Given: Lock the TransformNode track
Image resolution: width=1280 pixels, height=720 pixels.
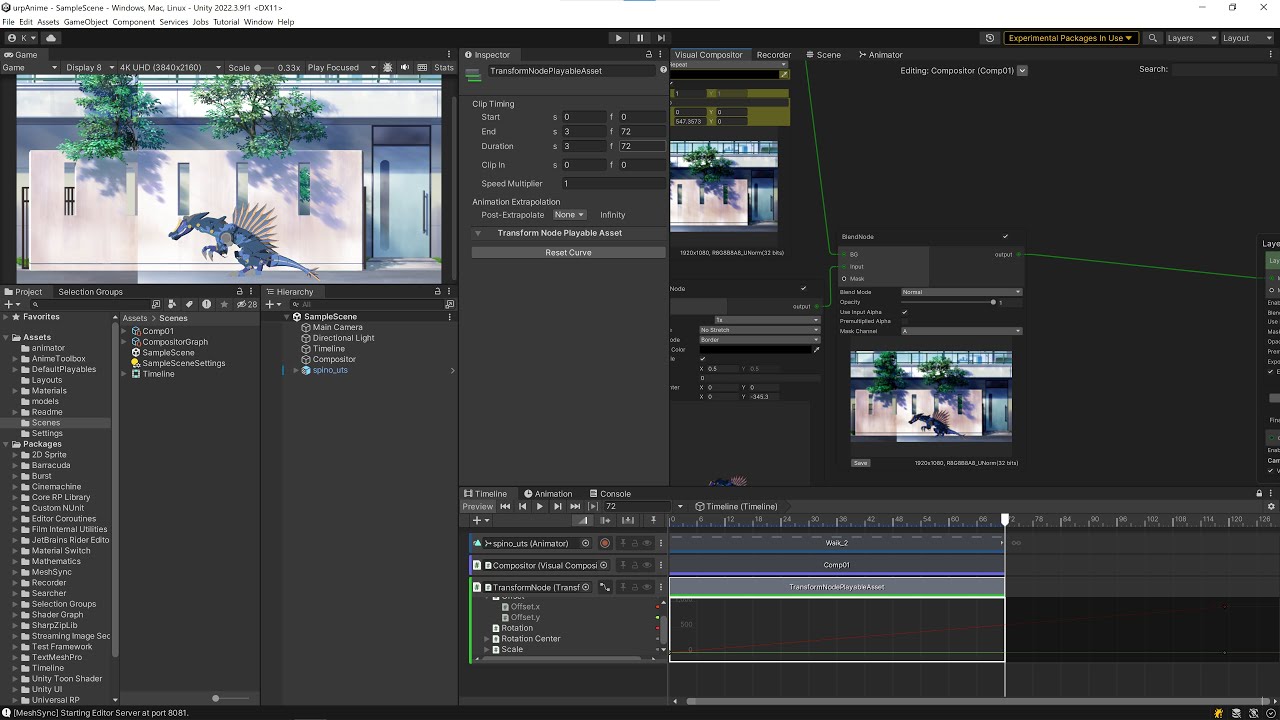Looking at the screenshot, I should coord(634,588).
